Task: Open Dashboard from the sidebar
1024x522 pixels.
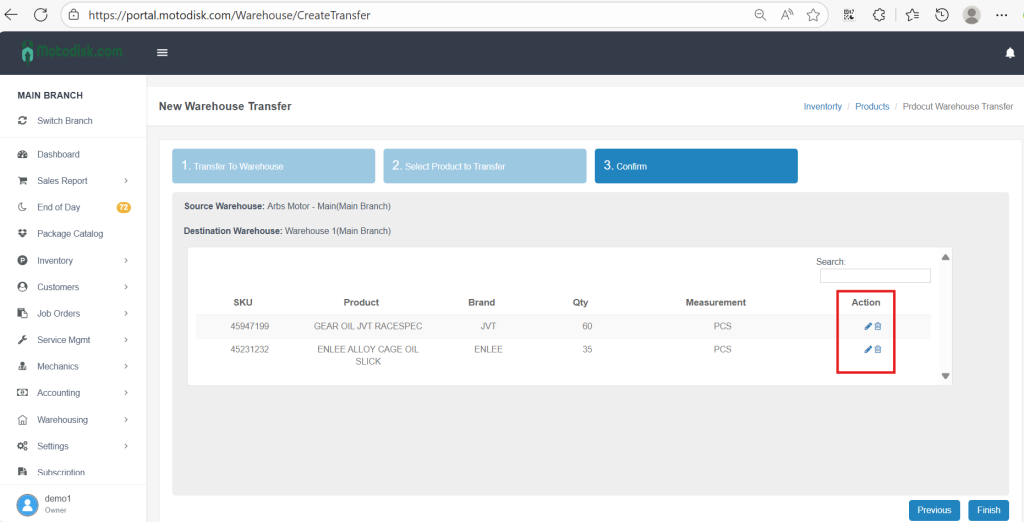Action: coord(58,155)
